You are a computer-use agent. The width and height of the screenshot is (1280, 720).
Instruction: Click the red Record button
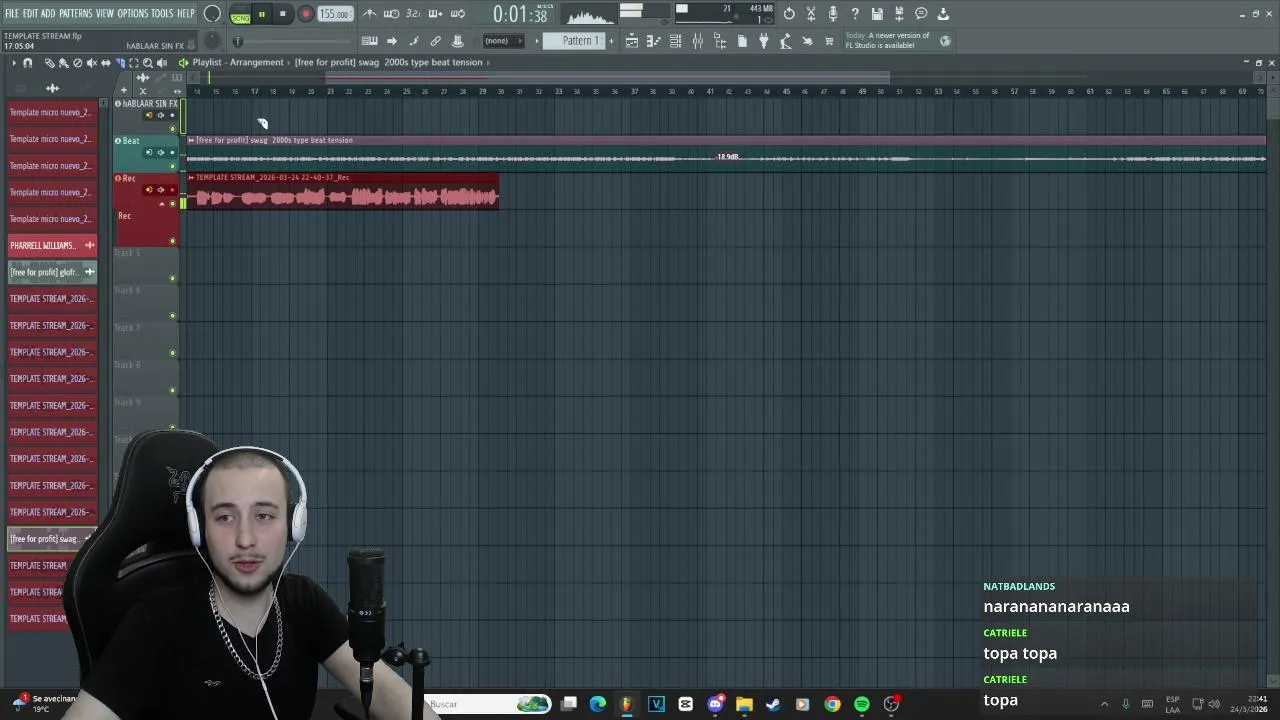pyautogui.click(x=306, y=14)
